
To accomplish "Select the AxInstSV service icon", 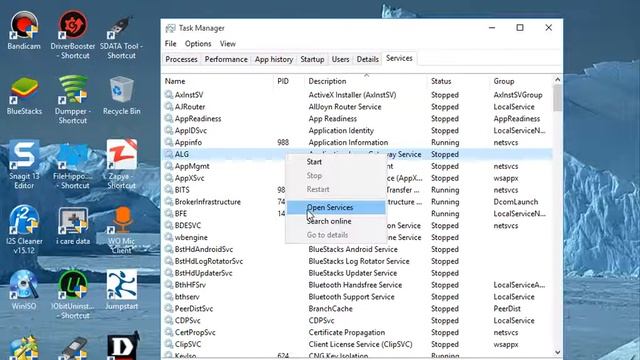I will click(x=169, y=95).
